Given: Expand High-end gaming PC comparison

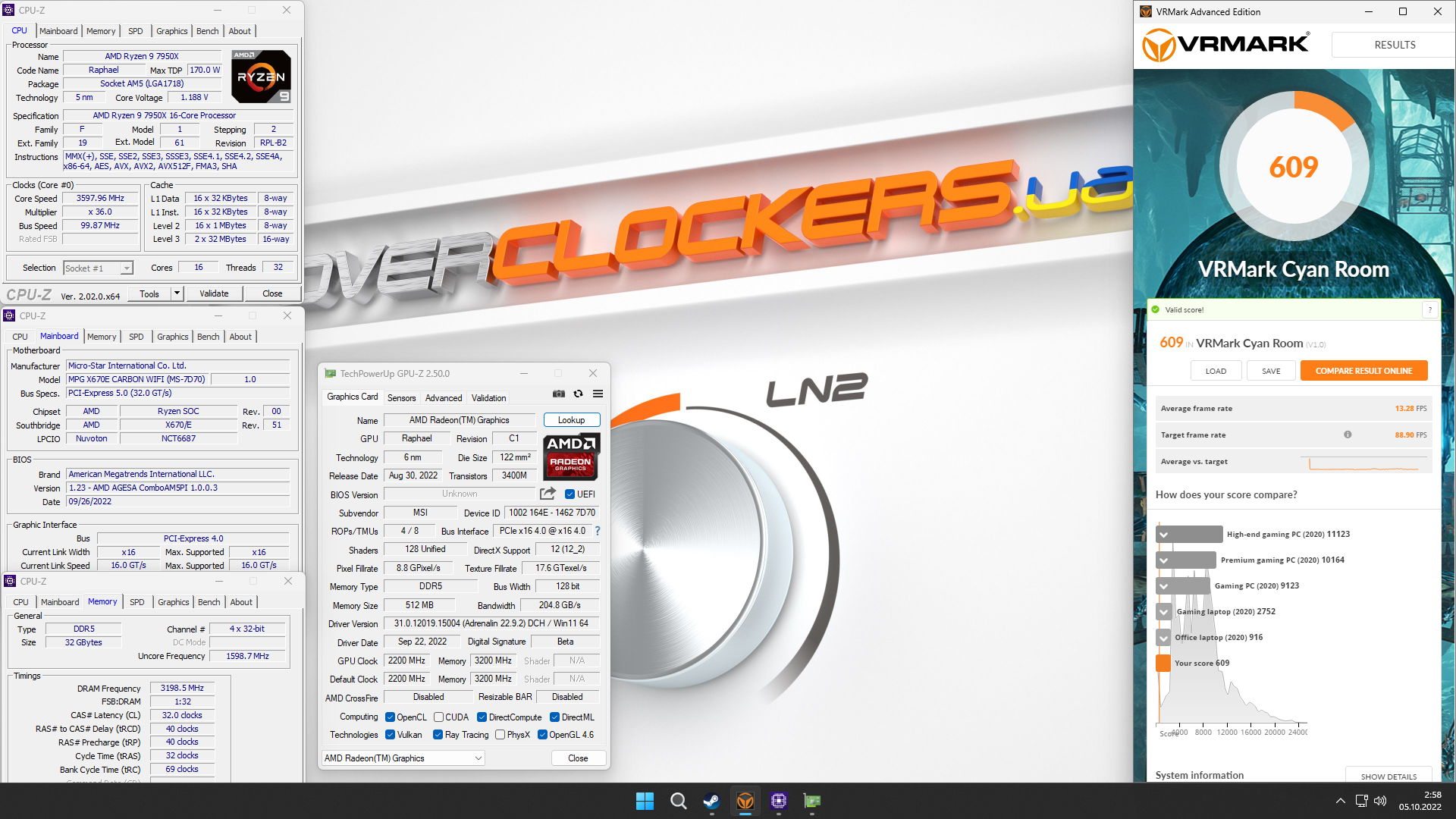Looking at the screenshot, I should pos(1163,535).
